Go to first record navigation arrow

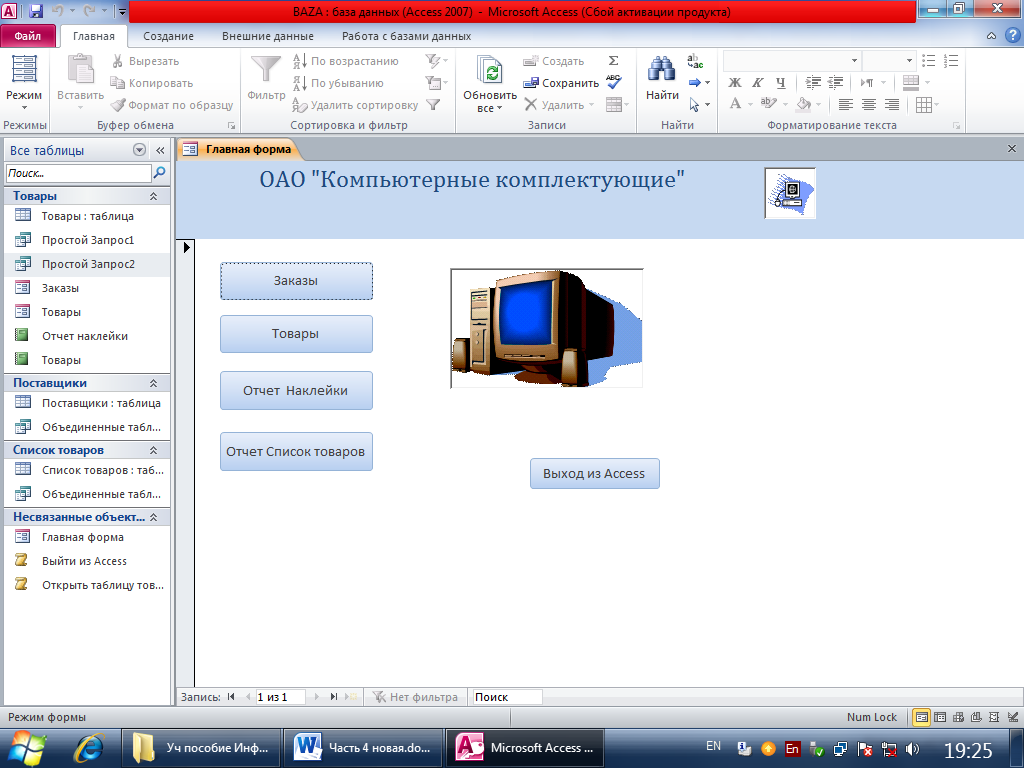point(231,697)
